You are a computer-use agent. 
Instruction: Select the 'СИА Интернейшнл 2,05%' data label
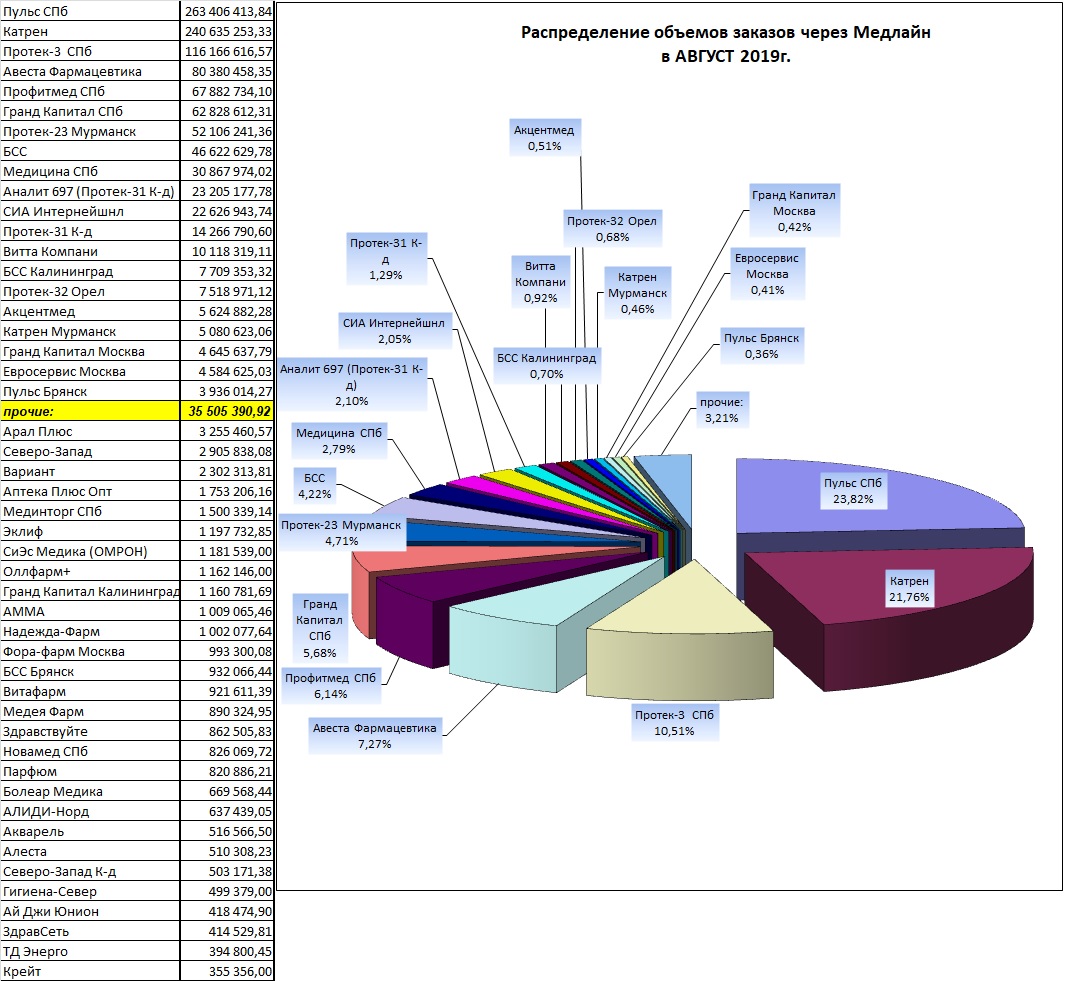(x=395, y=330)
